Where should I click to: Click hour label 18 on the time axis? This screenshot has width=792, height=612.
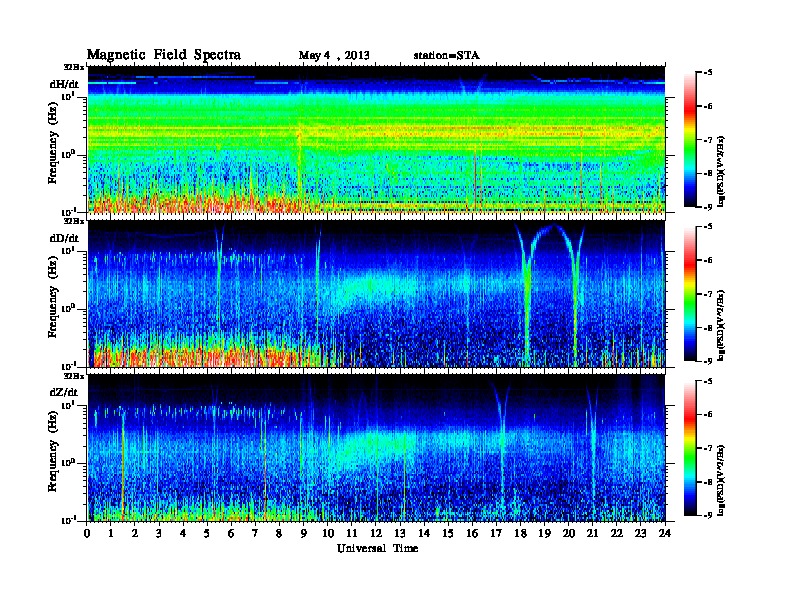pos(520,533)
